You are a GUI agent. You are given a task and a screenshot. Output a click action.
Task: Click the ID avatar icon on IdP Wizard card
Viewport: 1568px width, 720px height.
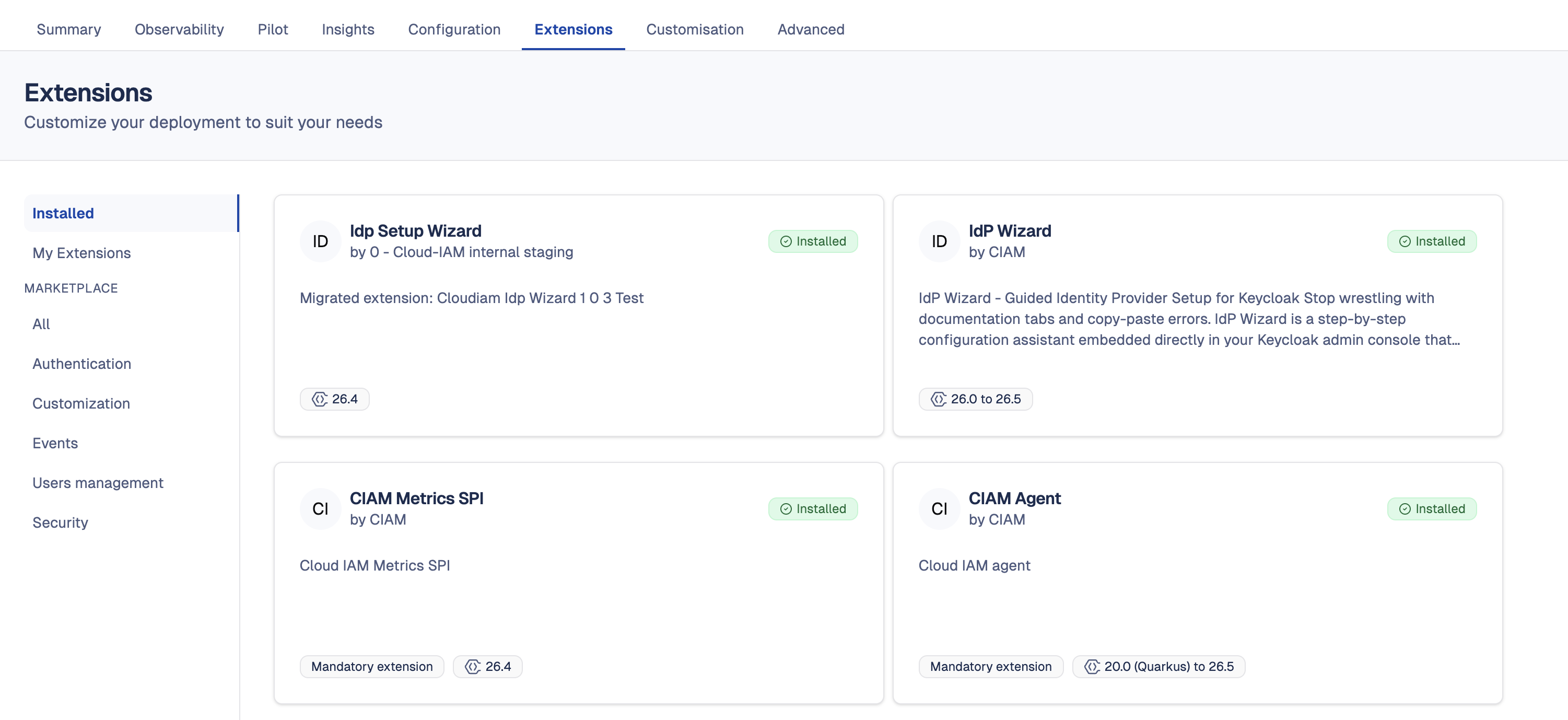coord(939,241)
